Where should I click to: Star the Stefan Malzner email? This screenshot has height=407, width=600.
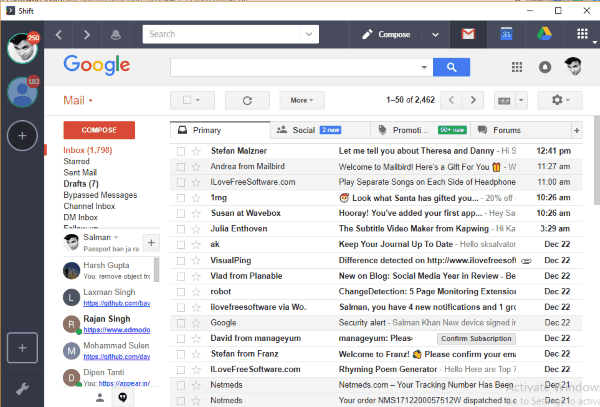(196, 151)
